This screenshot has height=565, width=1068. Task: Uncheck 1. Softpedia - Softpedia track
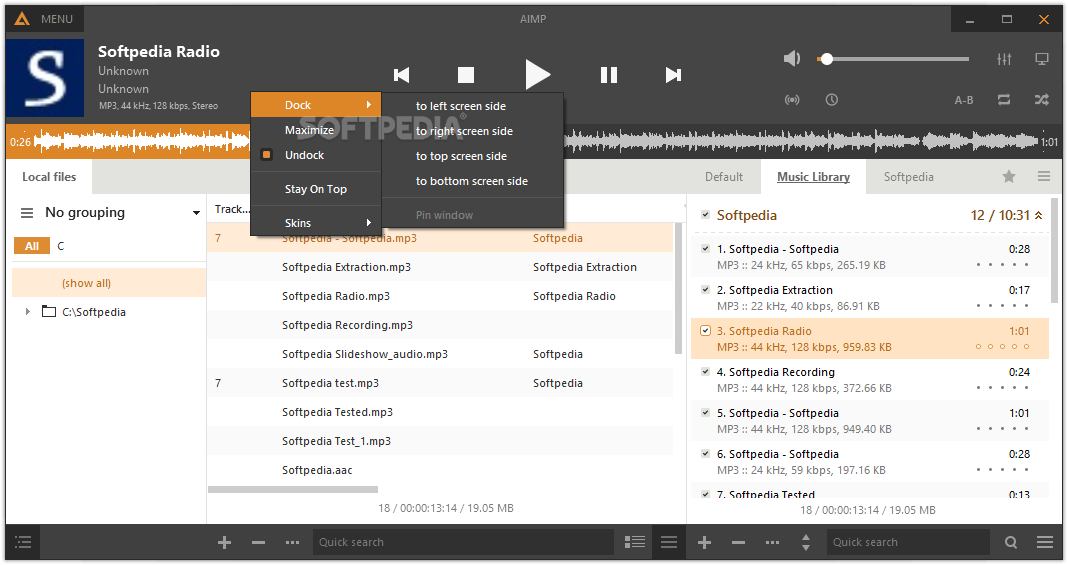click(705, 249)
